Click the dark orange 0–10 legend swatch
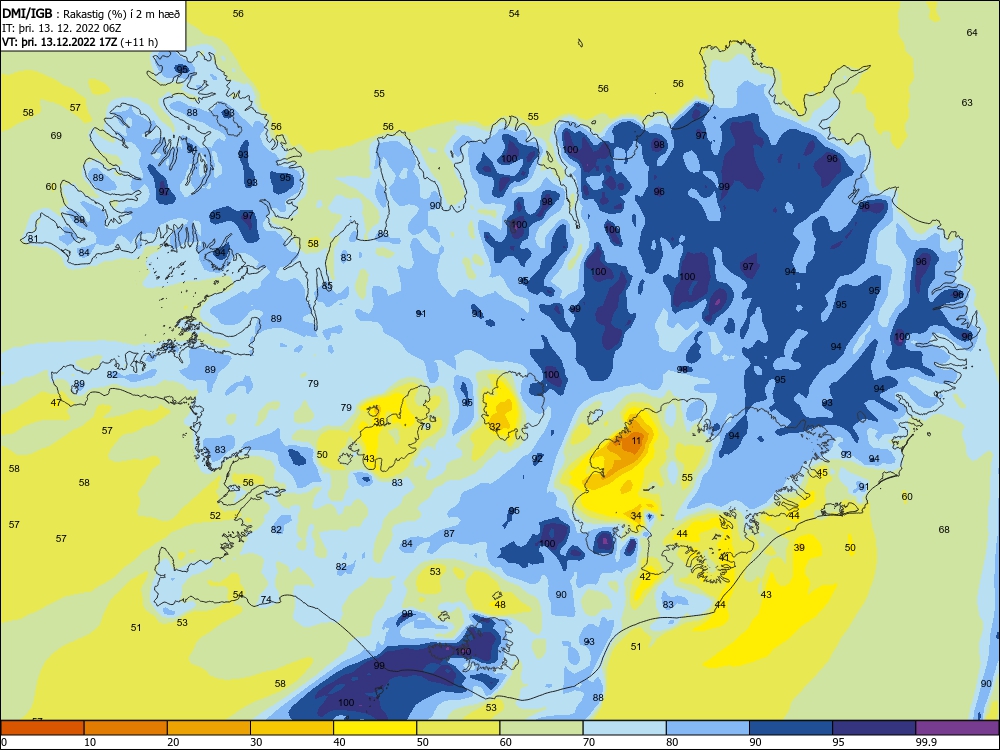 42,728
